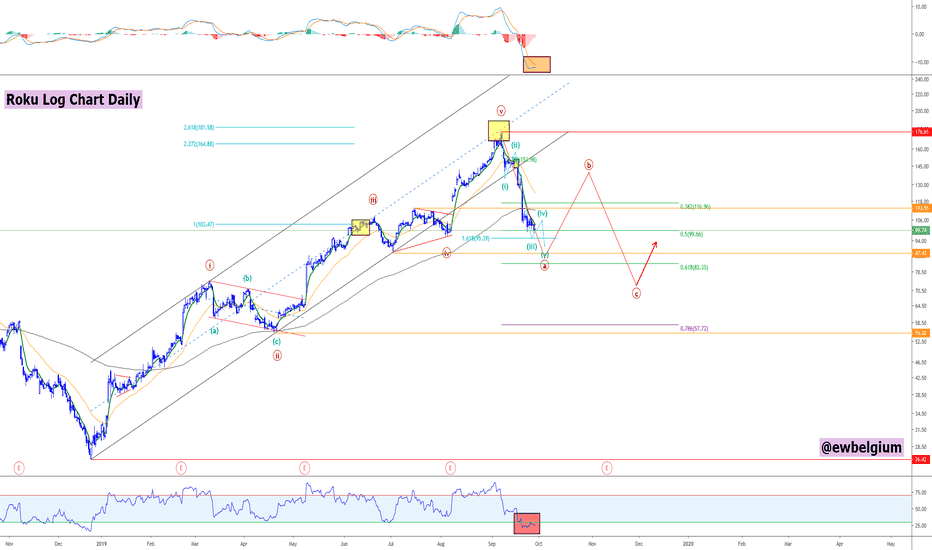
Task: Select the teal (c) correction wave label
Action: [x=276, y=341]
